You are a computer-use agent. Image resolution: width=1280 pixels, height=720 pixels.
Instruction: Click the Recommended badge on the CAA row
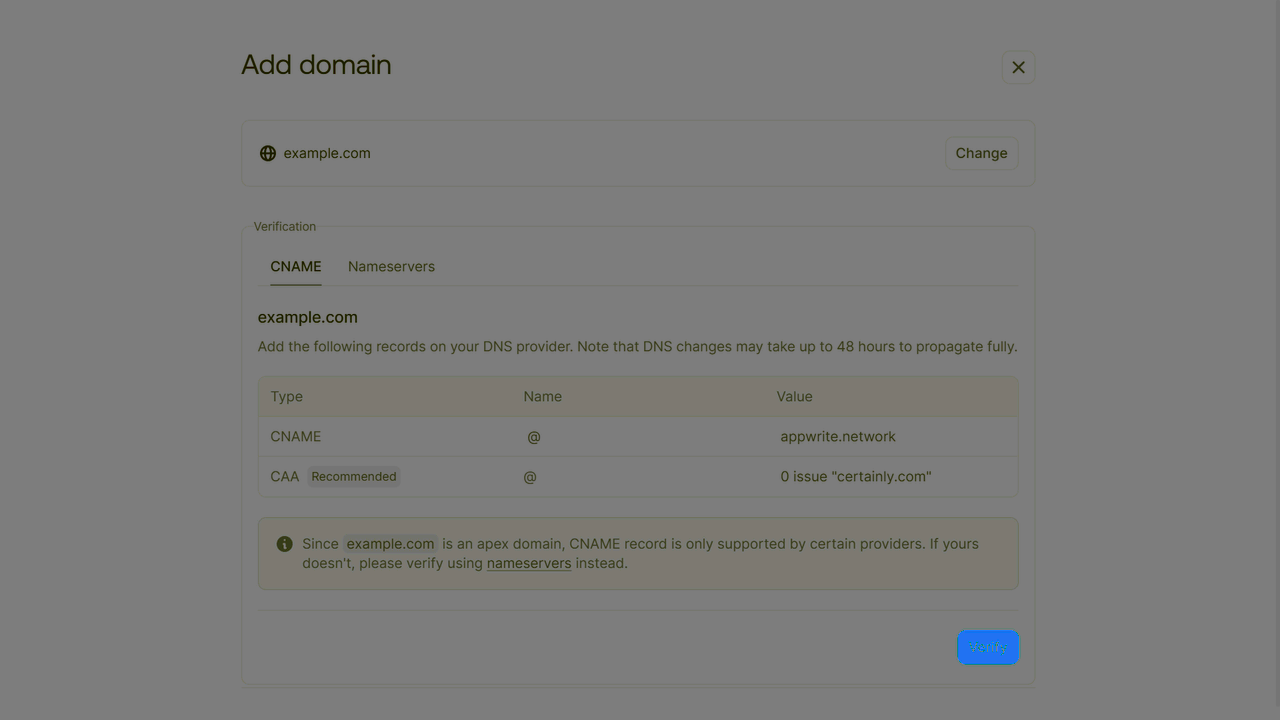(x=353, y=476)
